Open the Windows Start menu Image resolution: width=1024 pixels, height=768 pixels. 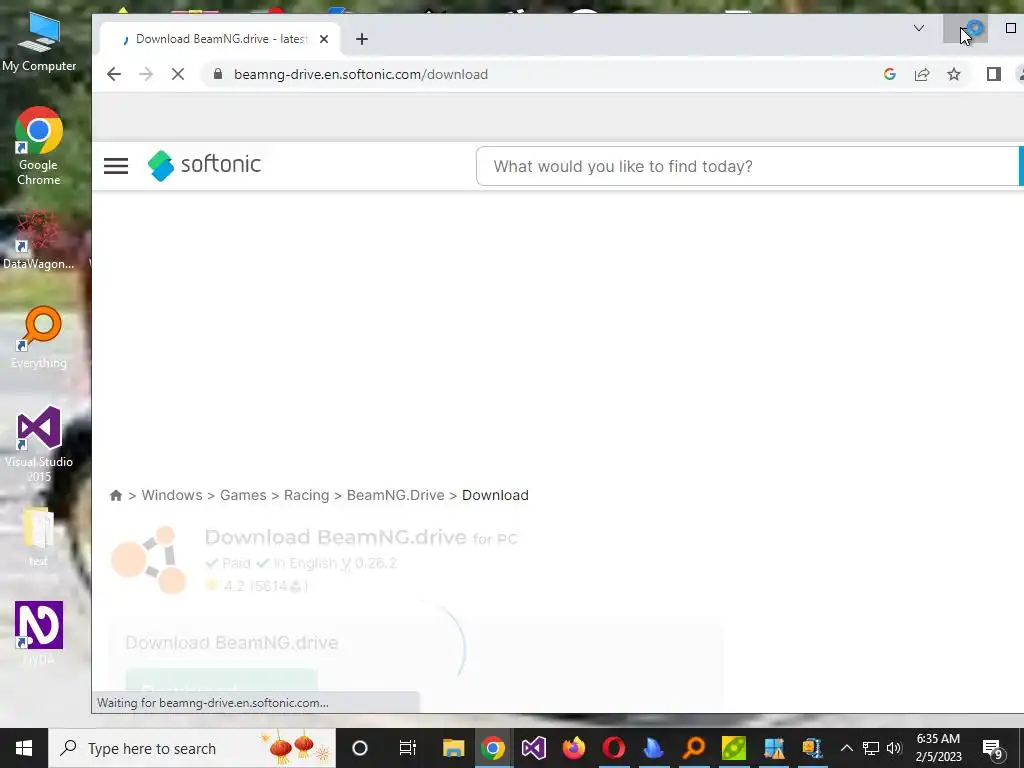pos(24,748)
